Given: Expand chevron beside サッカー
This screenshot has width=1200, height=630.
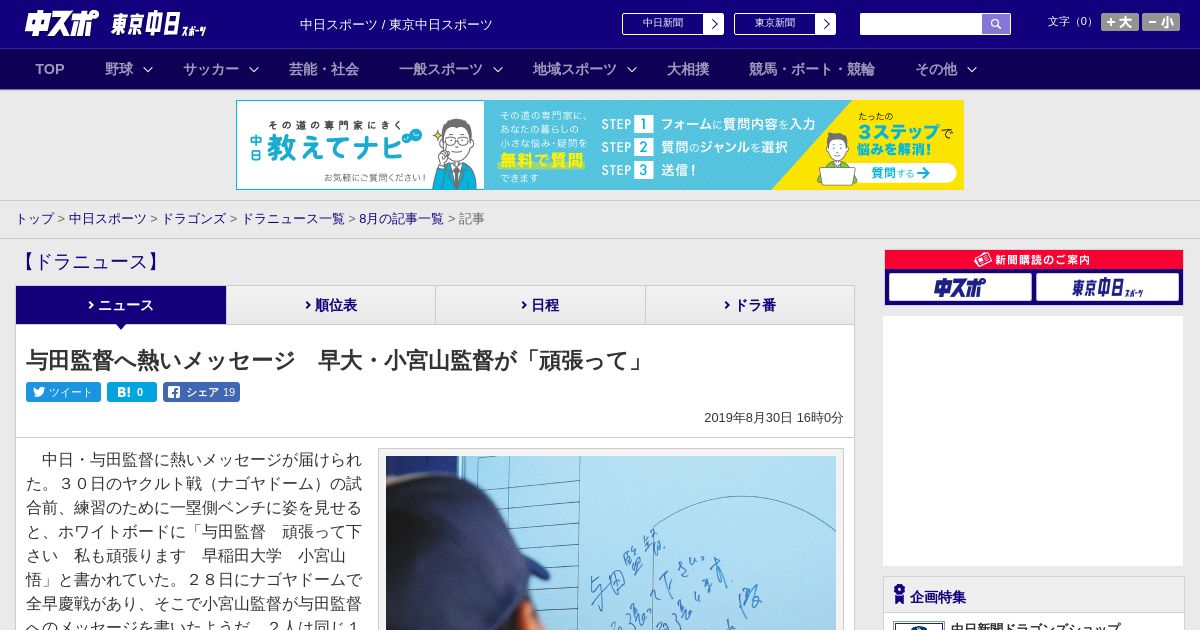Looking at the screenshot, I should 254,69.
